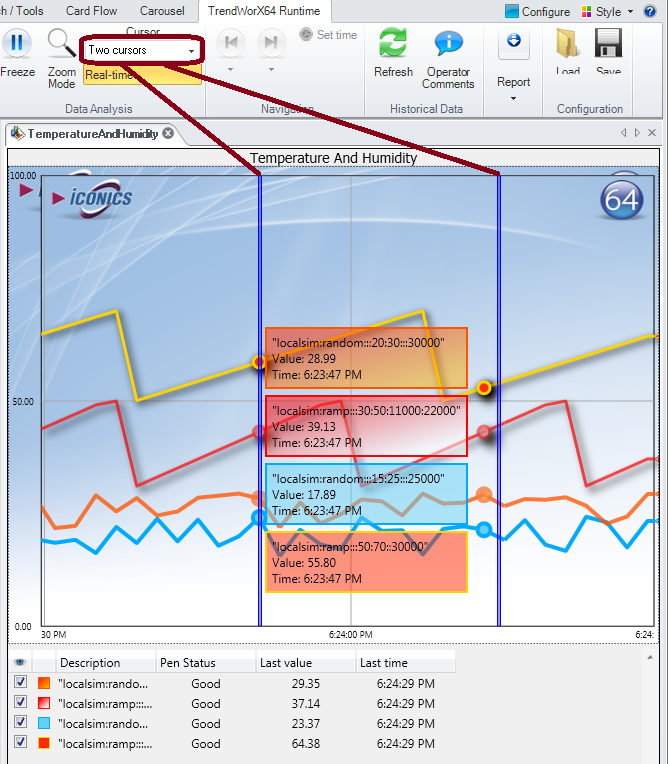The height and width of the screenshot is (764, 668).
Task: Open Operator Comments info bubble
Action: pos(448,45)
